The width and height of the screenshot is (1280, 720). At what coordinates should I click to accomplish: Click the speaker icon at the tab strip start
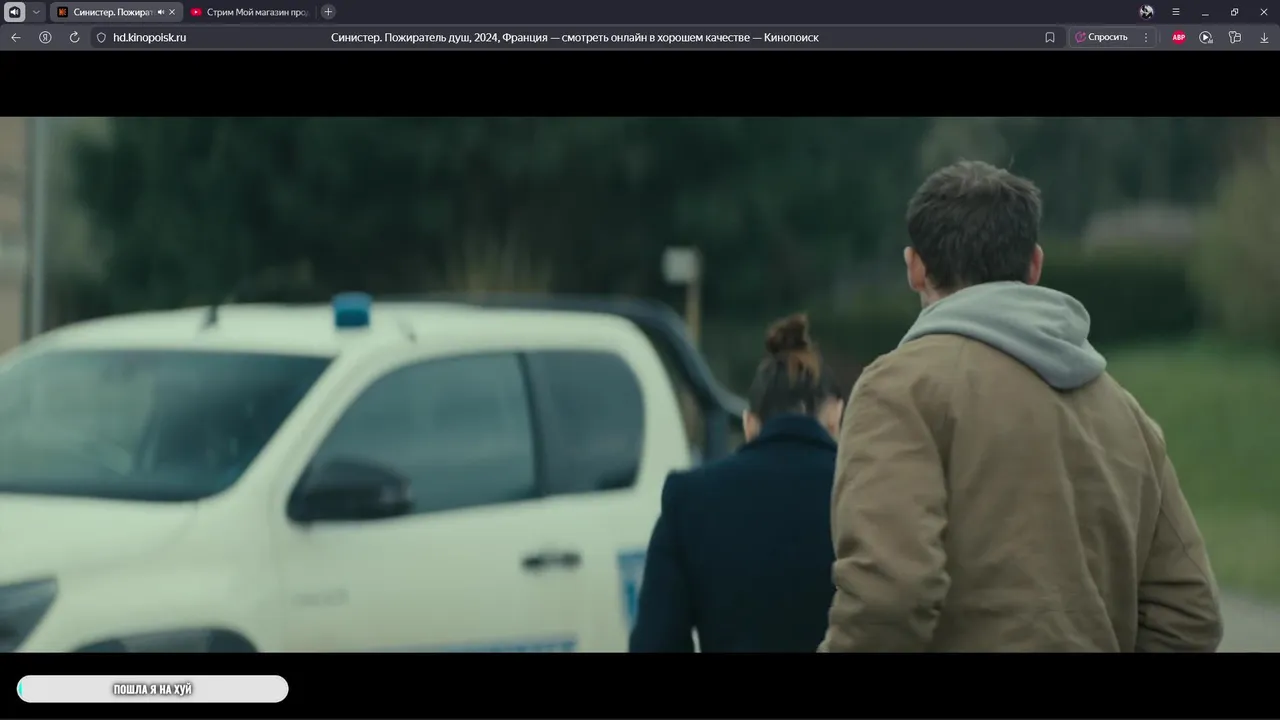pyautogui.click(x=15, y=12)
